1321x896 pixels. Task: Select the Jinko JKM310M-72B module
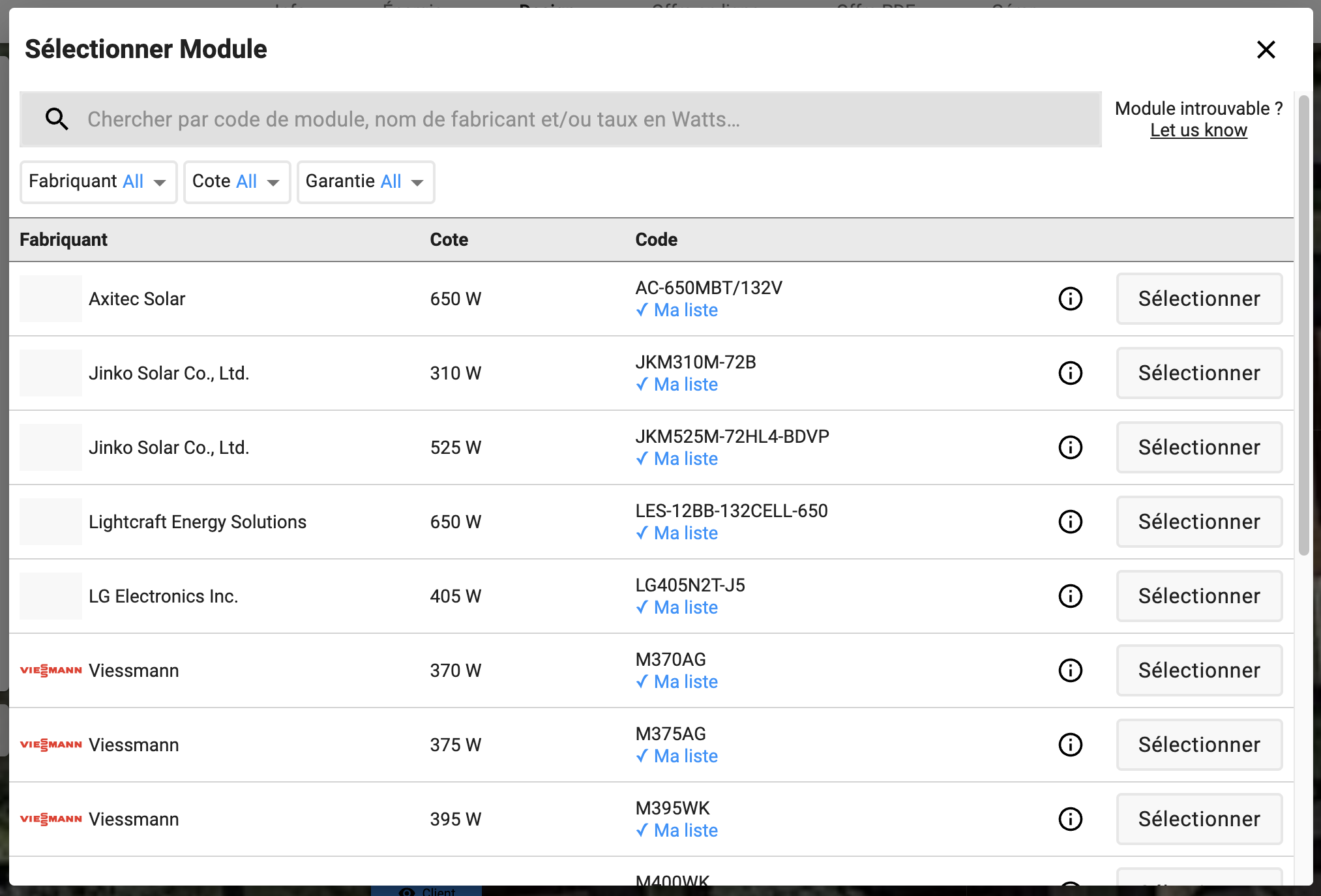[1199, 373]
